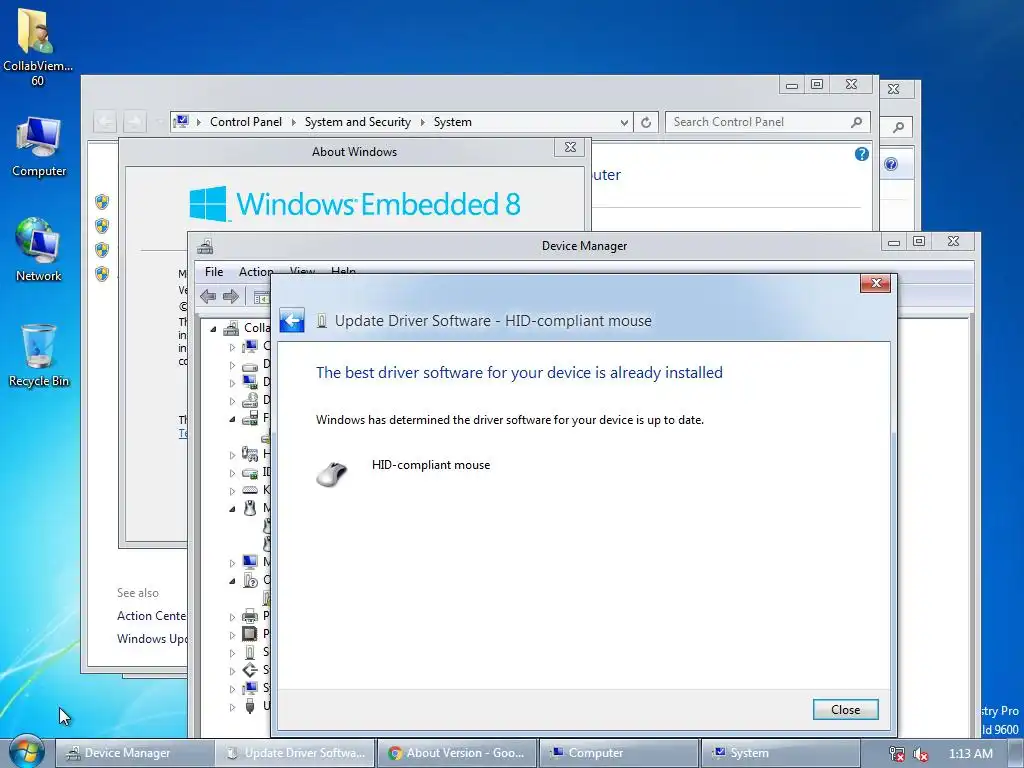Image resolution: width=1024 pixels, height=768 pixels.
Task: Open Windows Update link under See also
Action: [x=152, y=639]
